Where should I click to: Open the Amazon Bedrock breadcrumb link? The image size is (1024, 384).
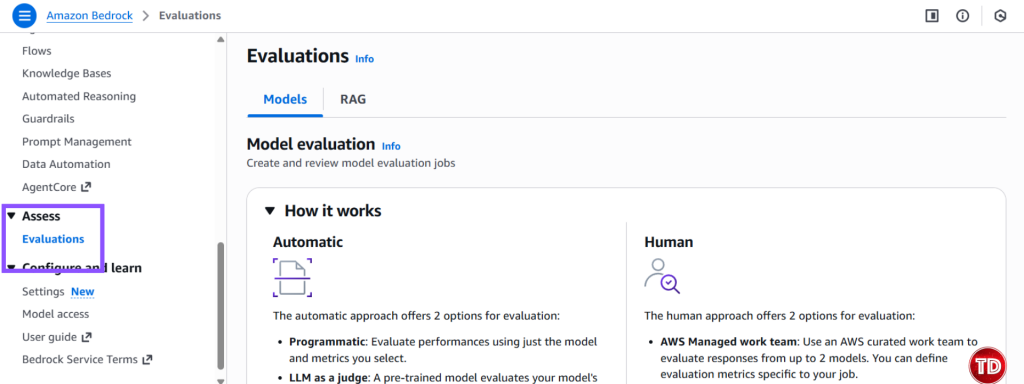click(x=89, y=15)
